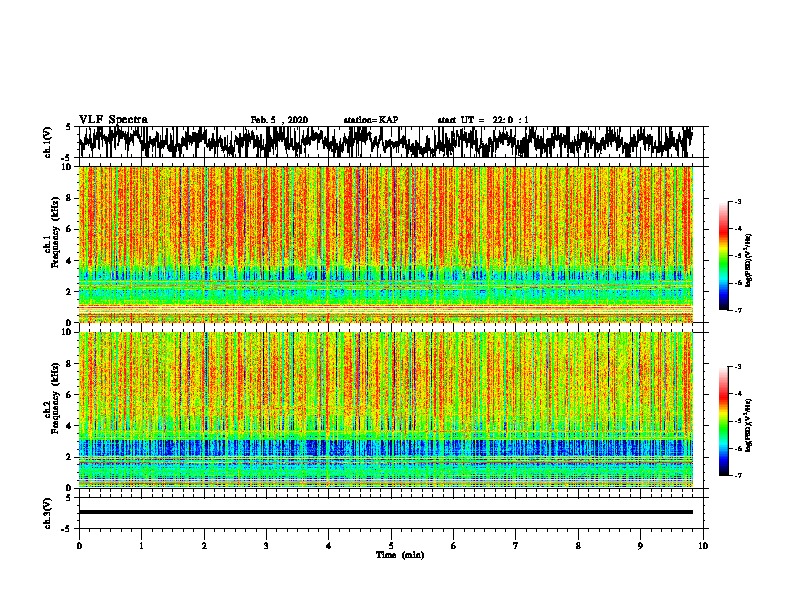
Task: Click the "9" tick on the time axis
Action: pyautogui.click(x=640, y=546)
